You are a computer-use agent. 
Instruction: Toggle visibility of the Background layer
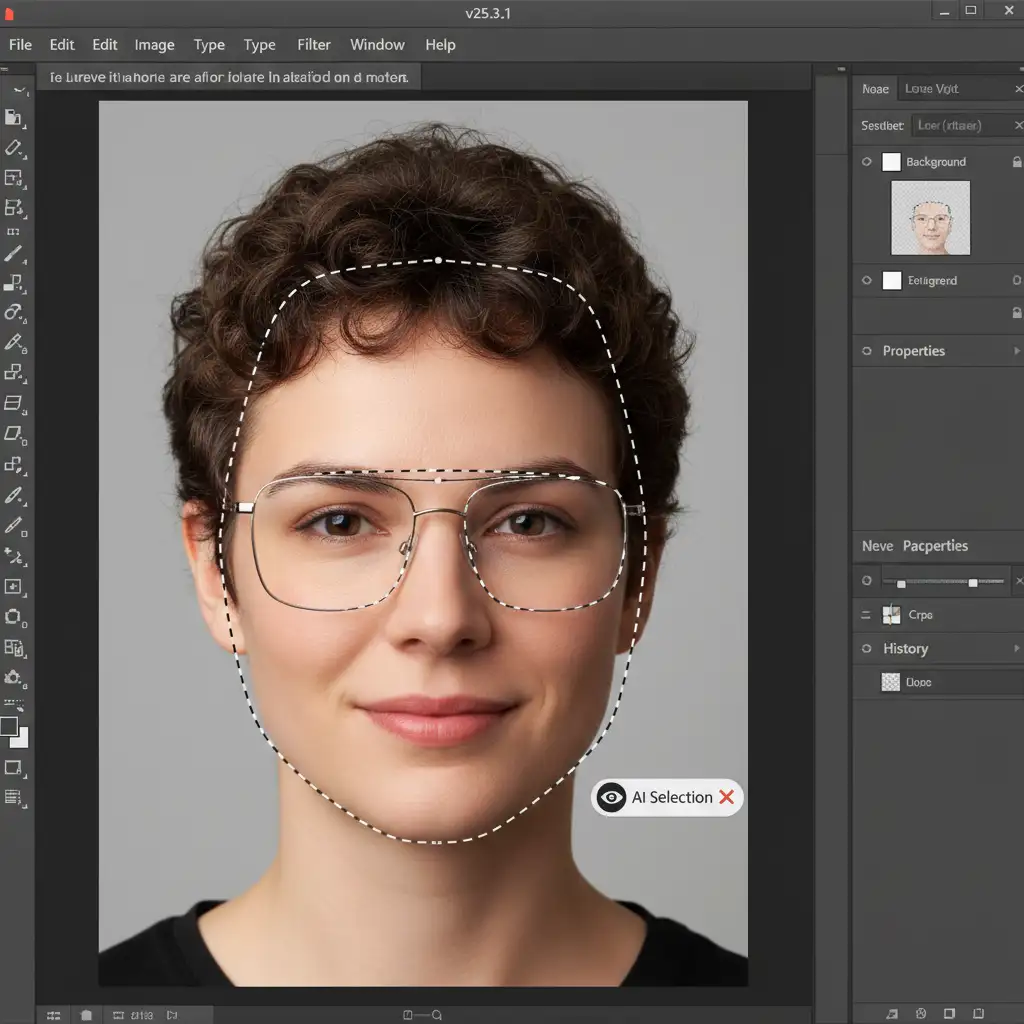tap(867, 162)
